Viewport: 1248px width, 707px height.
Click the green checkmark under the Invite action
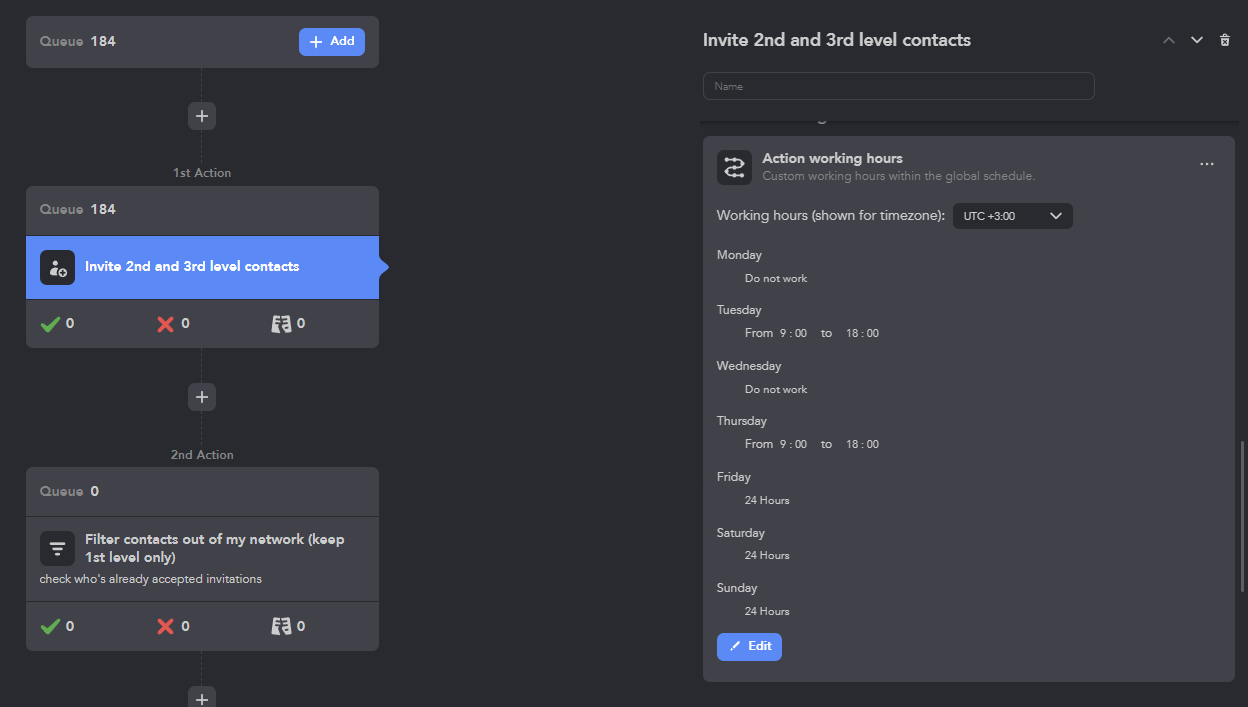51,324
